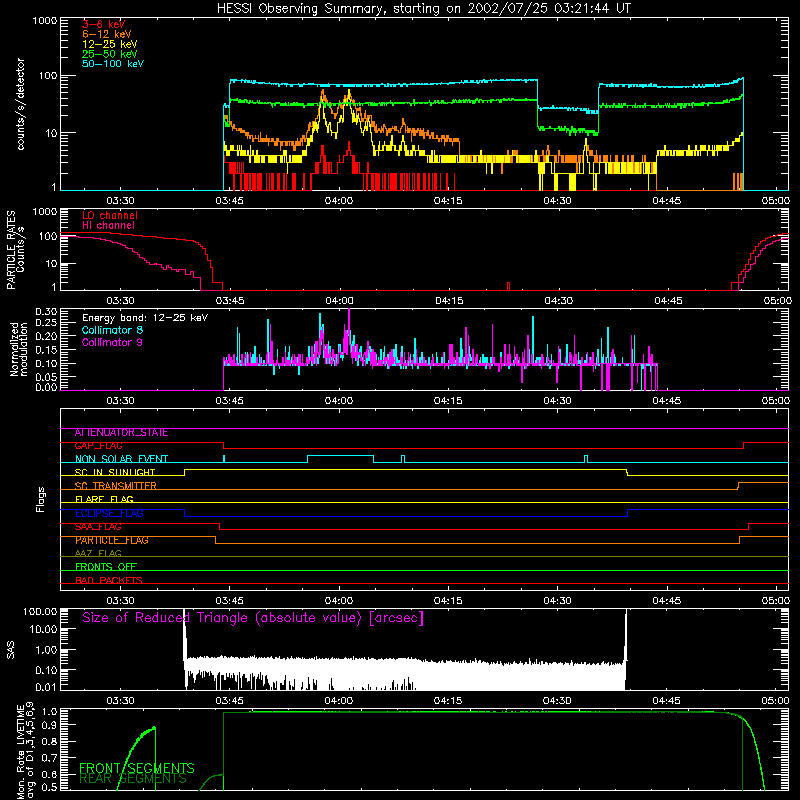Click the vertical Flags axis label
800x800 pixels.
pyautogui.click(x=40, y=499)
